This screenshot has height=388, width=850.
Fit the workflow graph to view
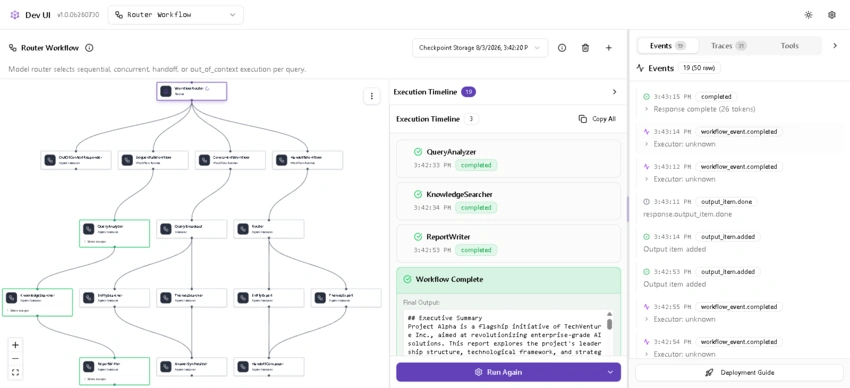tap(15, 372)
